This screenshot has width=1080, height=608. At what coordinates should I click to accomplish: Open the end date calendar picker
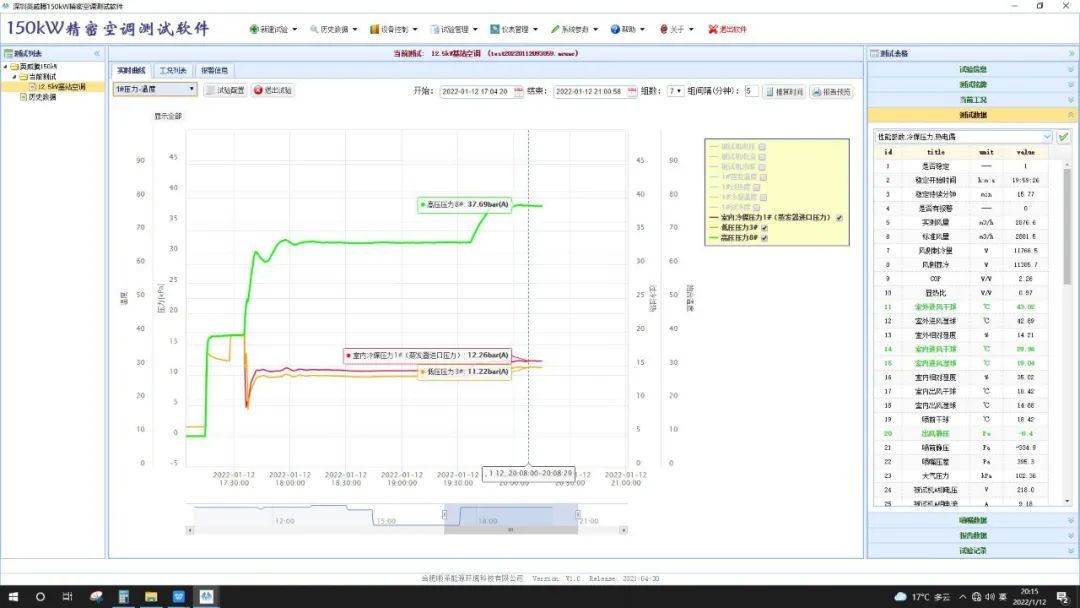632,92
